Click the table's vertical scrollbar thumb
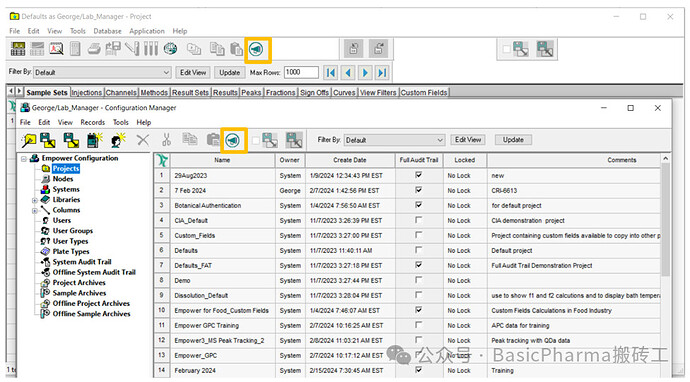This screenshot has width=690, height=382. (x=666, y=220)
